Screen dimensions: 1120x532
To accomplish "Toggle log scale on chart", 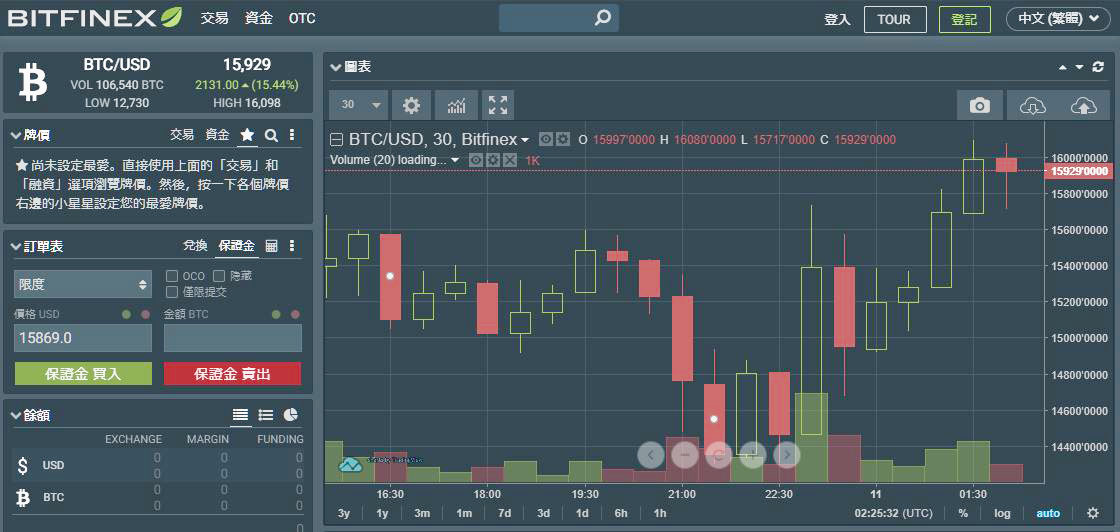I will (x=1002, y=513).
